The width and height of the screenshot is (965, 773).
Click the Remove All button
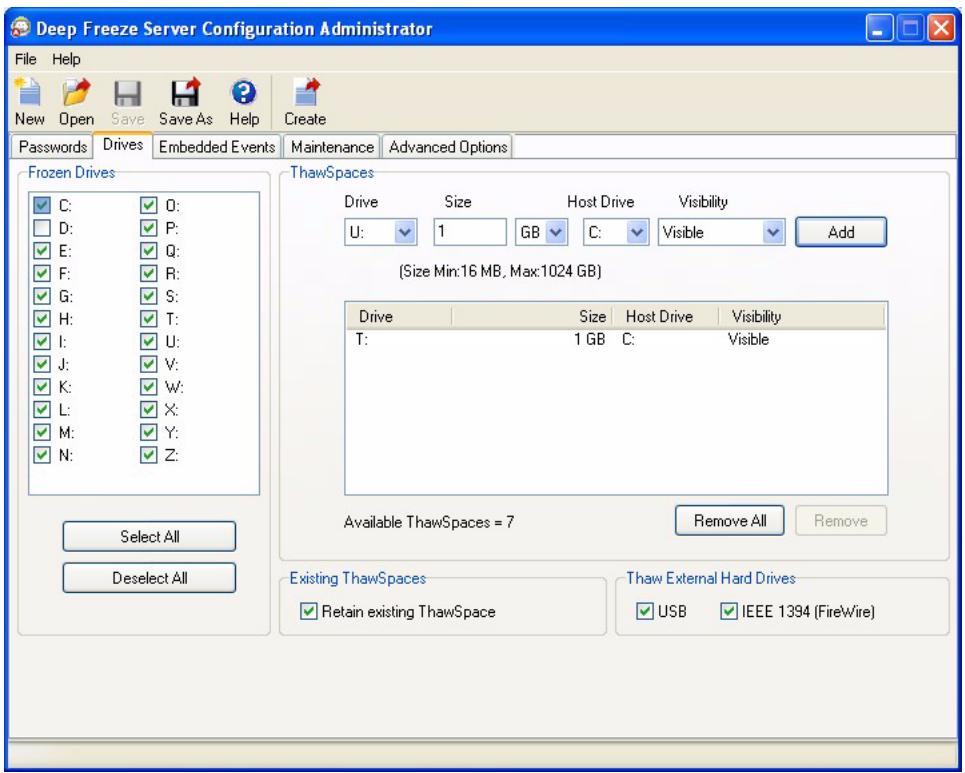[730, 521]
